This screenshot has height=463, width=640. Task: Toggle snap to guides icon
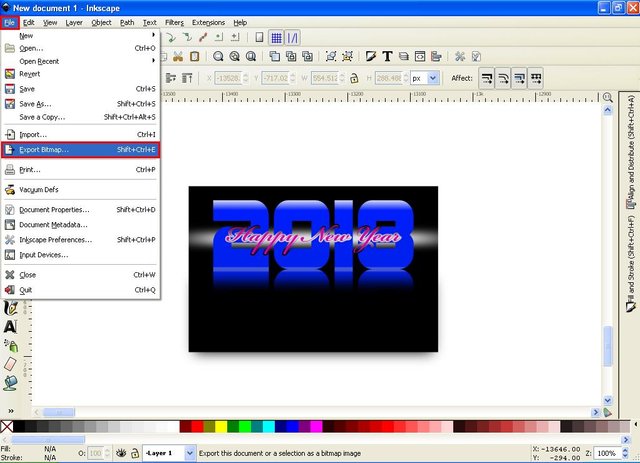tap(293, 38)
